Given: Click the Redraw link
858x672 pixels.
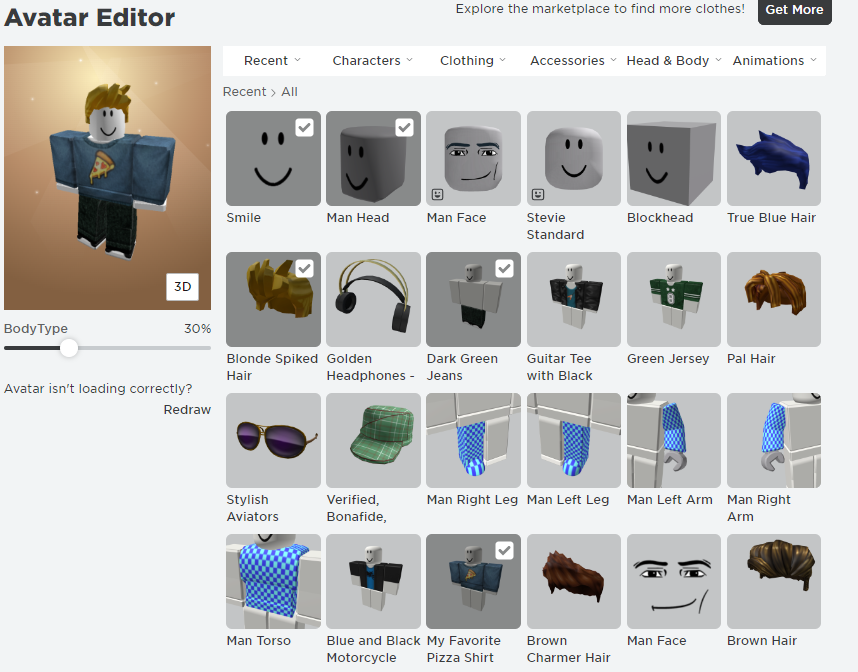Looking at the screenshot, I should pos(187,410).
